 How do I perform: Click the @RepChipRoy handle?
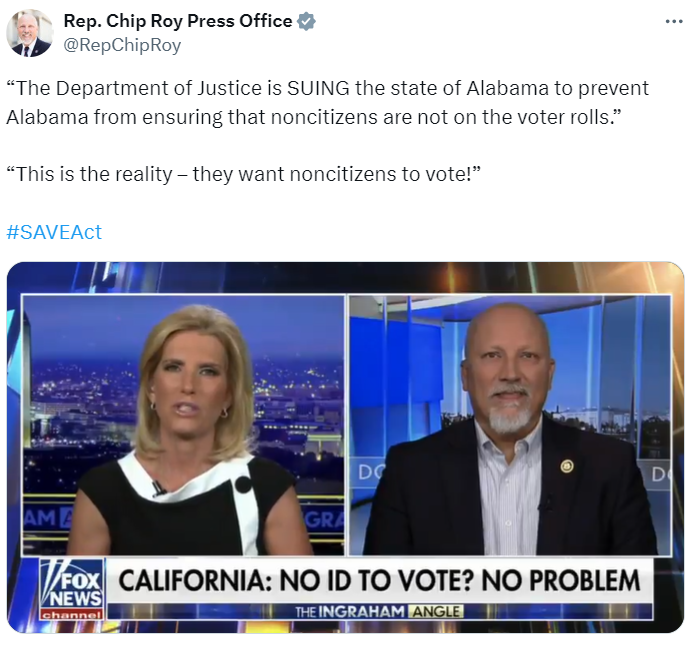(122, 45)
